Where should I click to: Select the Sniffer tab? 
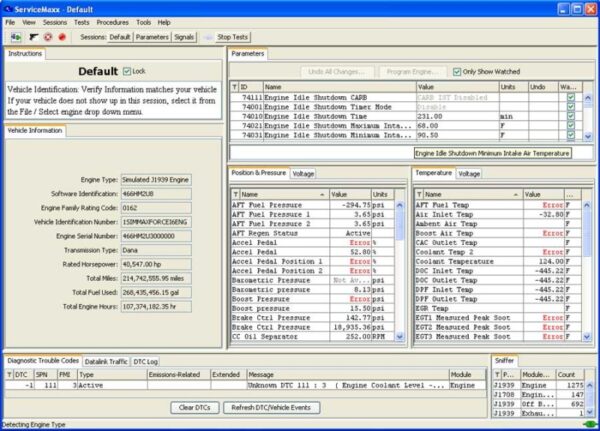(x=504, y=360)
